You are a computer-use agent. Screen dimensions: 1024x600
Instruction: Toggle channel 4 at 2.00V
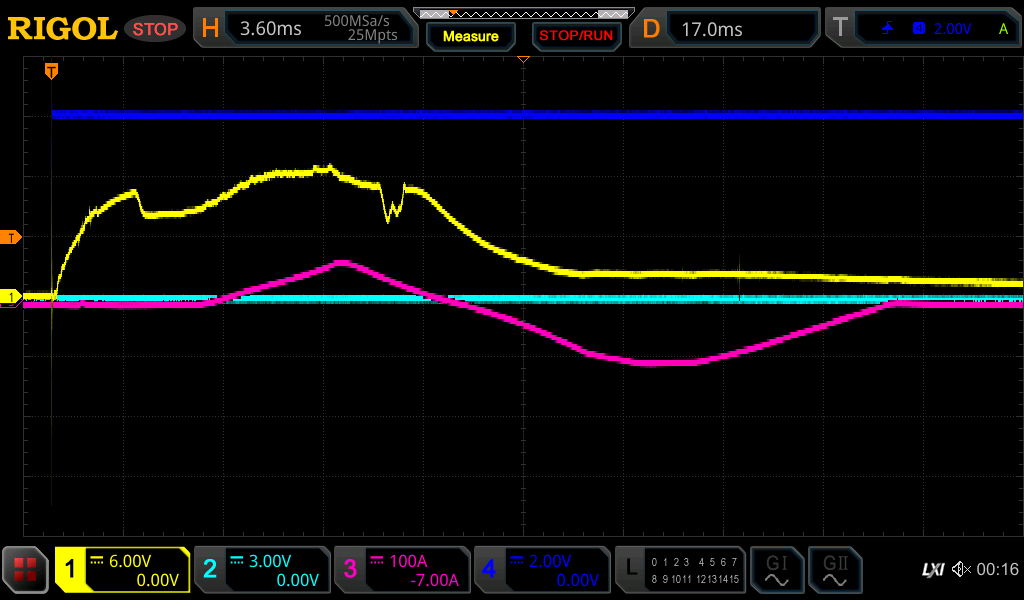(542, 570)
